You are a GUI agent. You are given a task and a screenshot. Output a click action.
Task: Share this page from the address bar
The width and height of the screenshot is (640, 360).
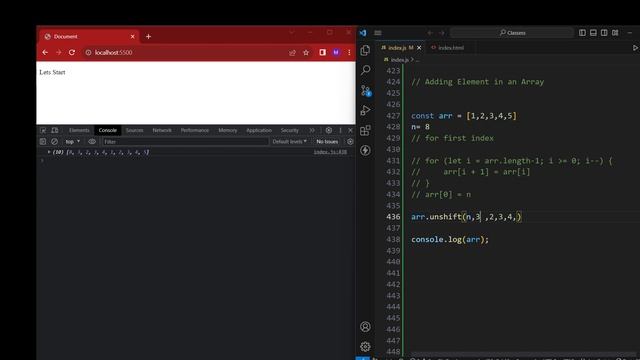click(x=292, y=53)
